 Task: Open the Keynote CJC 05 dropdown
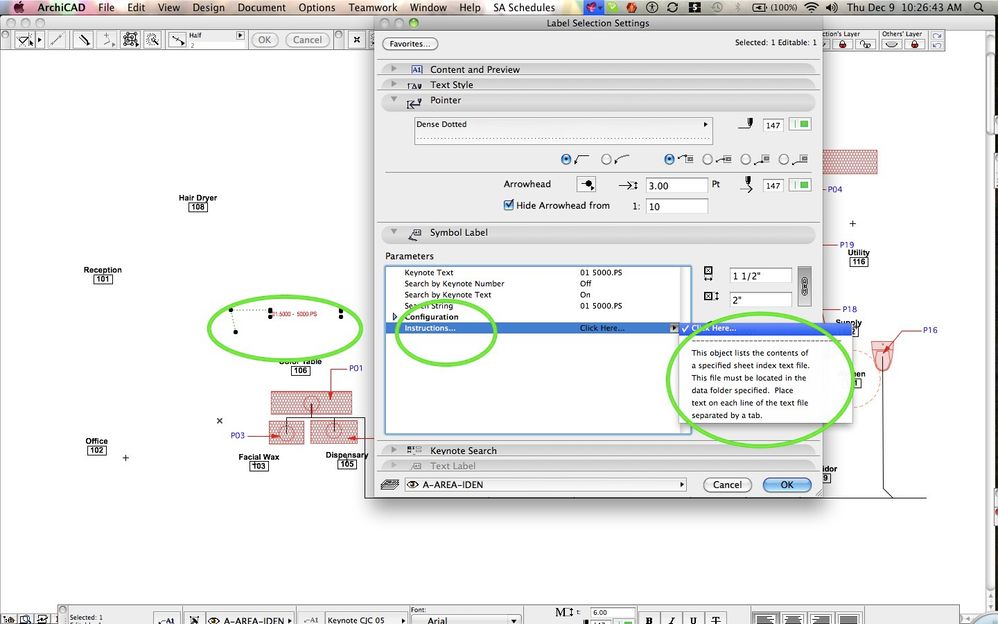[x=365, y=620]
